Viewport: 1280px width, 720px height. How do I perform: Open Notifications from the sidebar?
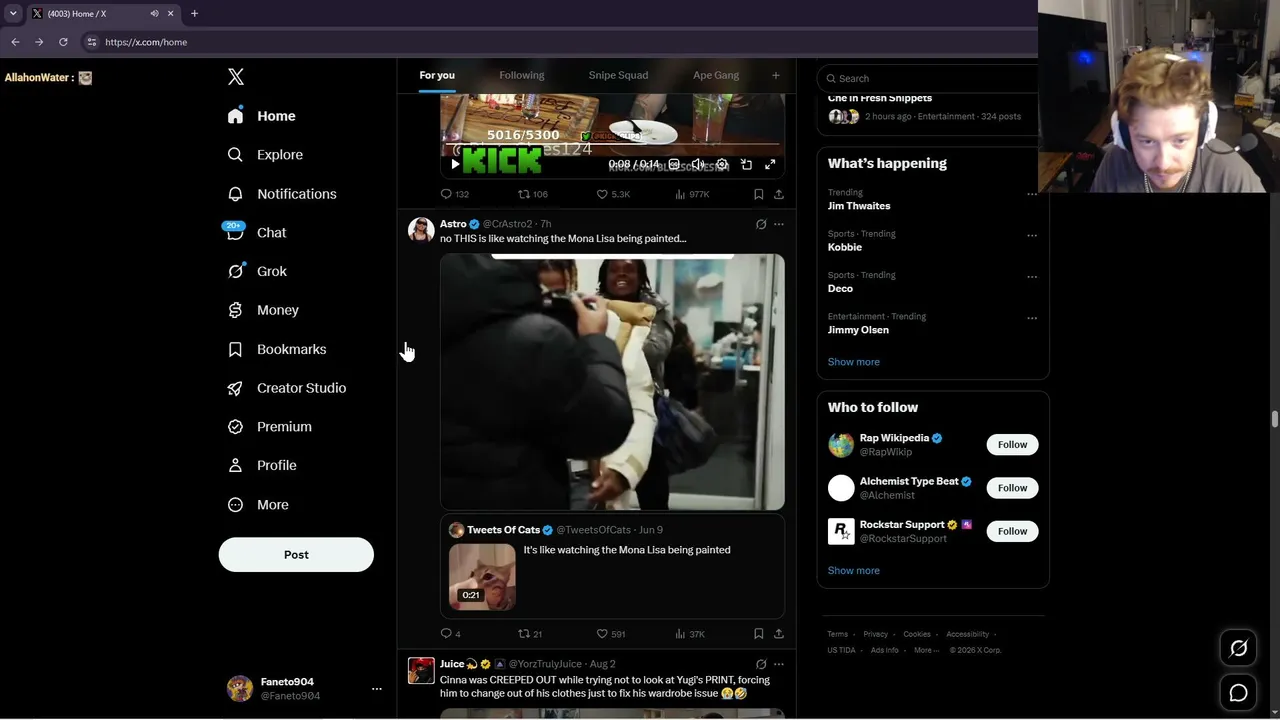coord(282,194)
